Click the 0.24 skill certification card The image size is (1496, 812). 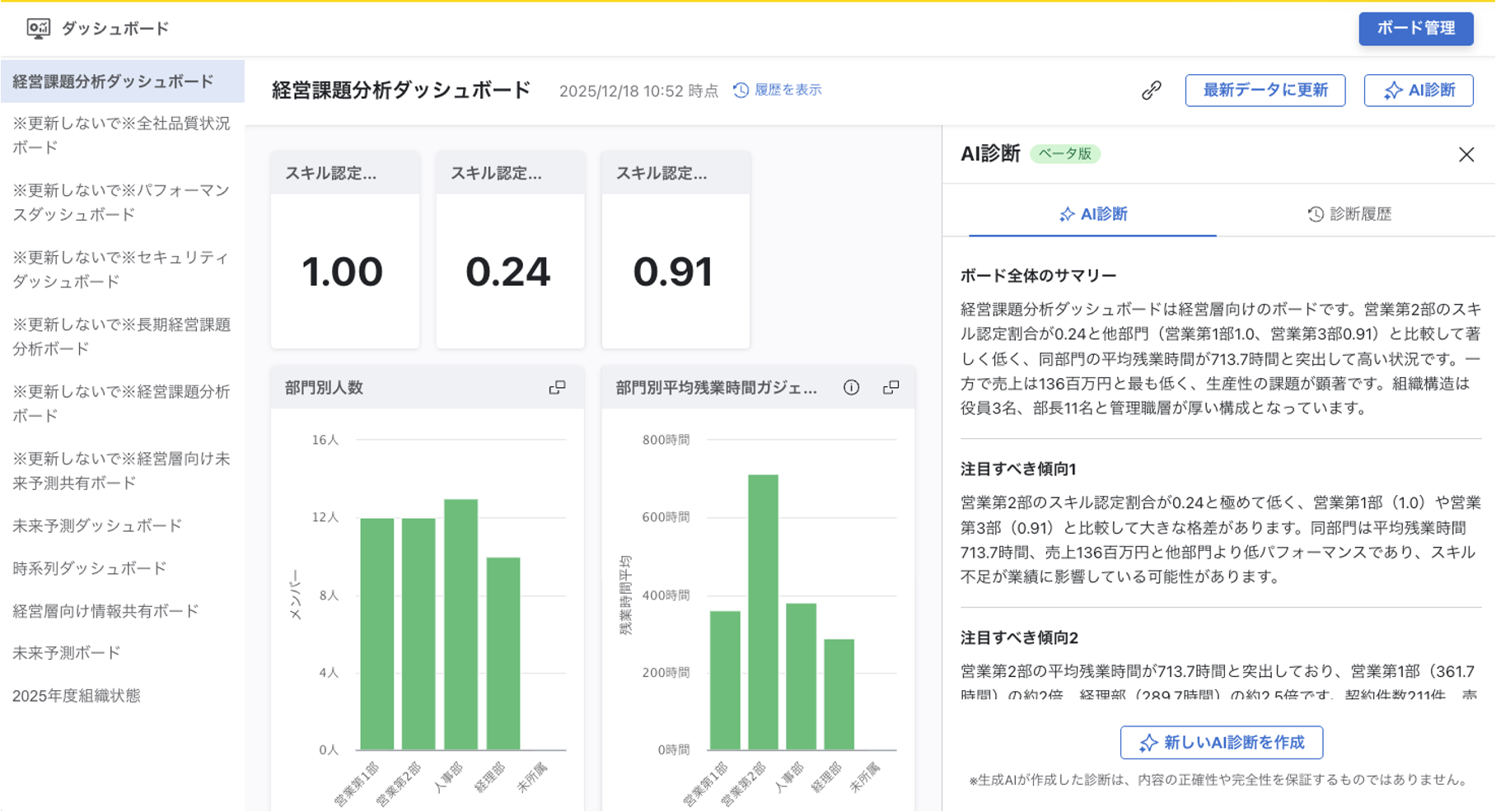[509, 271]
